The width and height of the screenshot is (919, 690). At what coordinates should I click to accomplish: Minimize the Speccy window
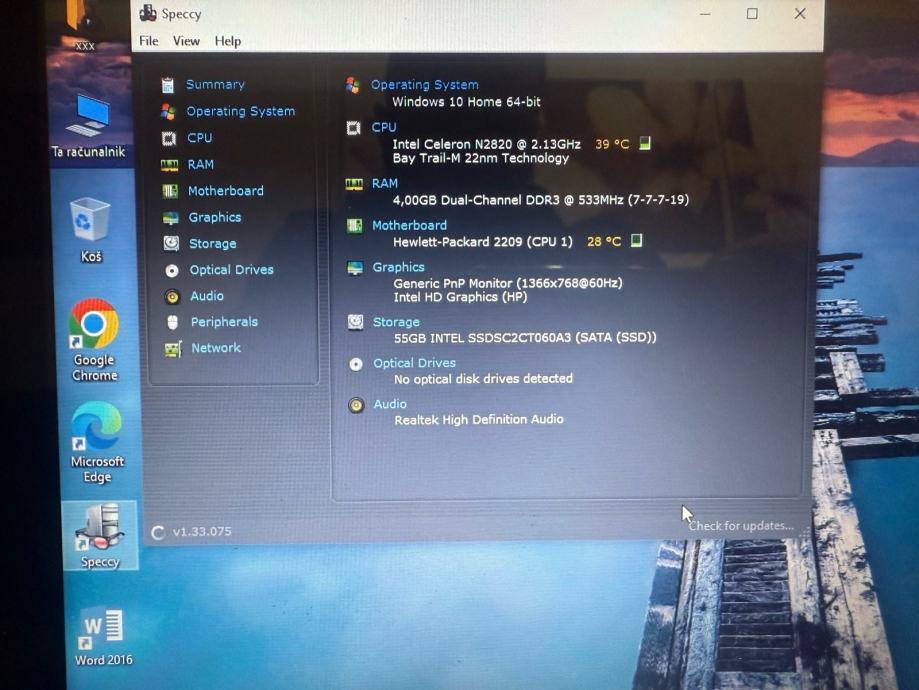pyautogui.click(x=705, y=13)
